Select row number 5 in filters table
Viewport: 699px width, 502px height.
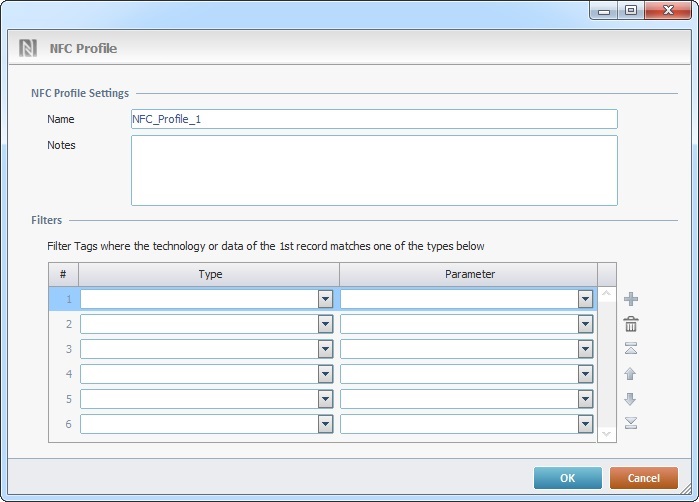64,399
